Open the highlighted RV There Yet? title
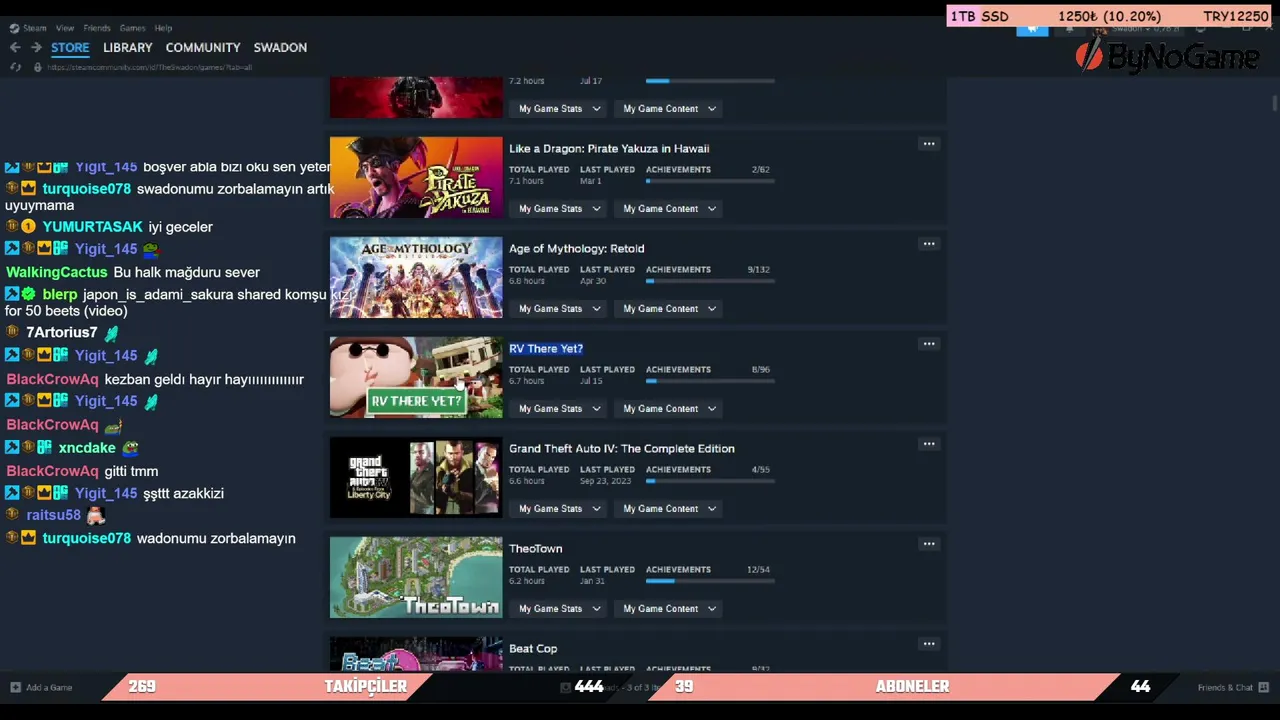Viewport: 1280px width, 720px height. click(x=546, y=349)
